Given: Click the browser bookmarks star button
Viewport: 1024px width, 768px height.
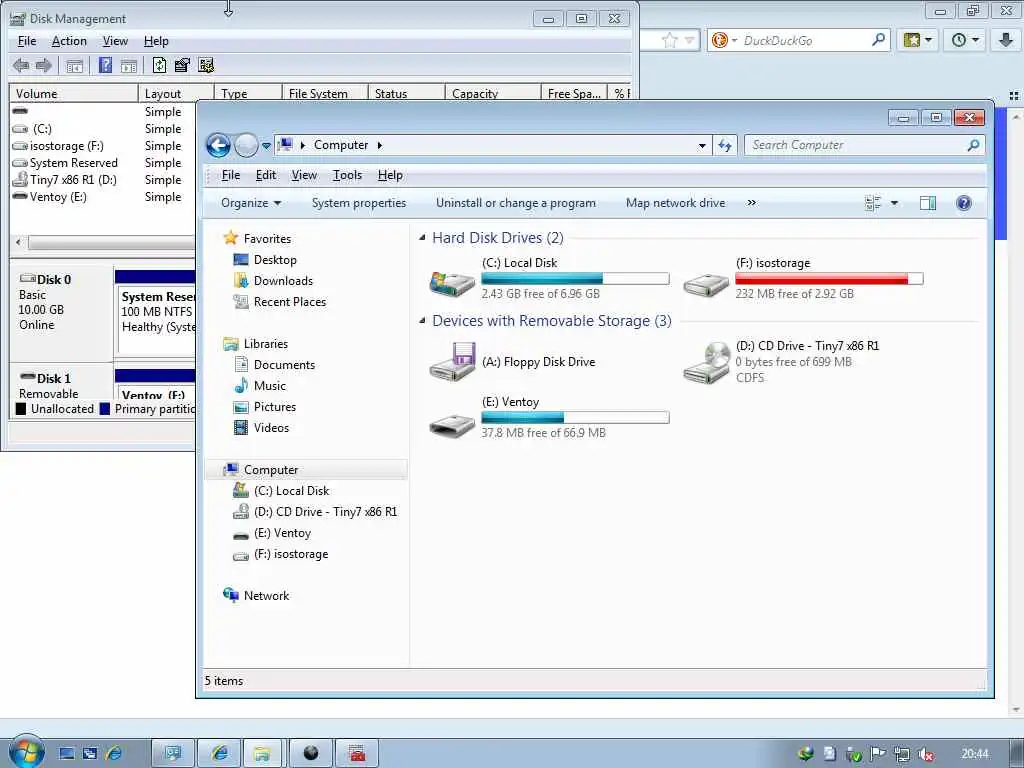Looking at the screenshot, I should (x=917, y=40).
